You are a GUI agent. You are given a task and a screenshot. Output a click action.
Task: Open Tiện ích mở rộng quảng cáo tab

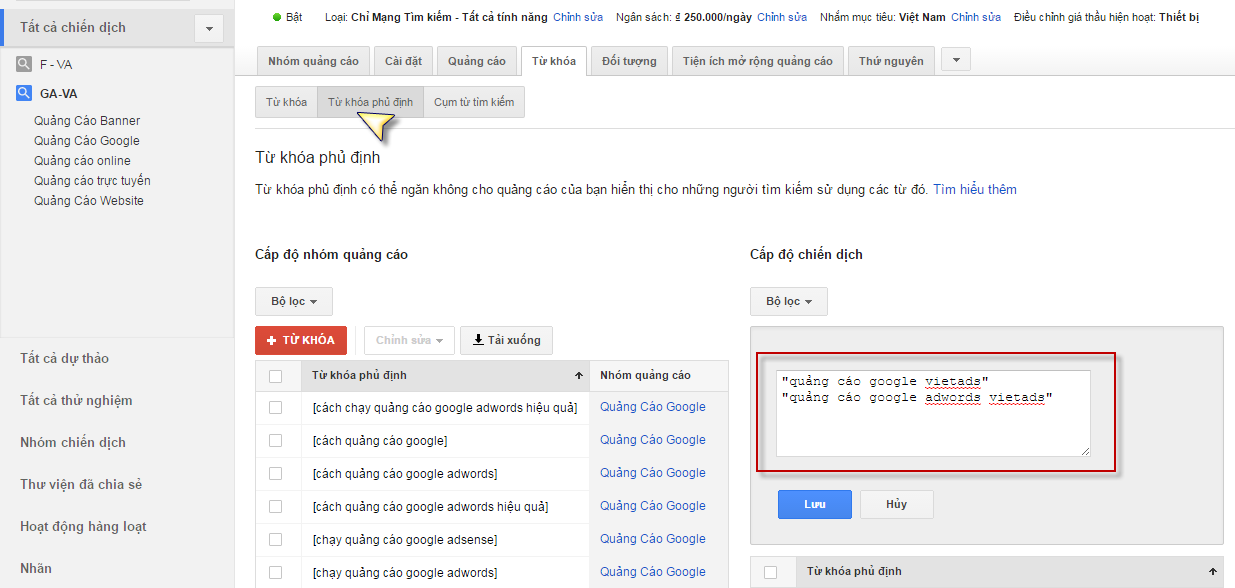coord(758,61)
